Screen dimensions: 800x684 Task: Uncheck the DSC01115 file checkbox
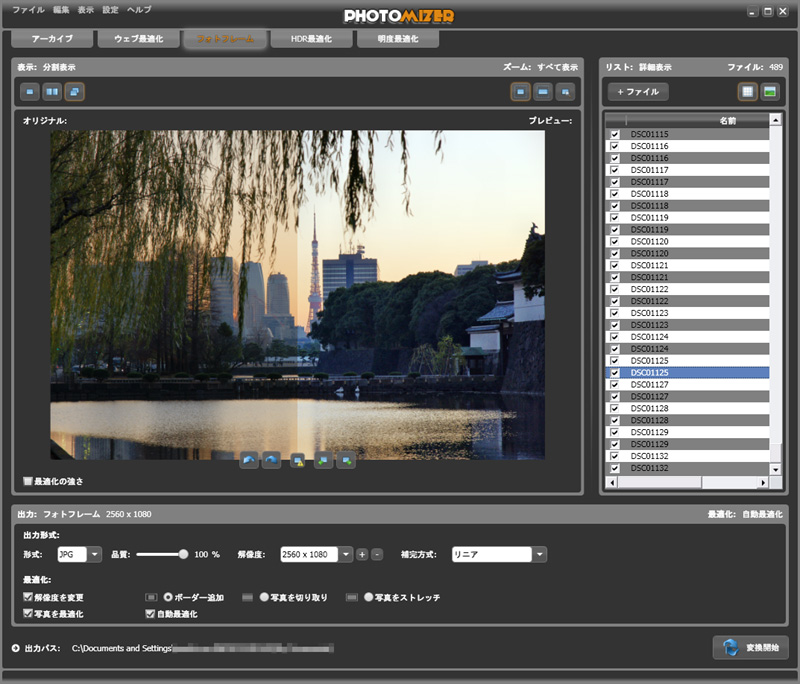[x=615, y=134]
